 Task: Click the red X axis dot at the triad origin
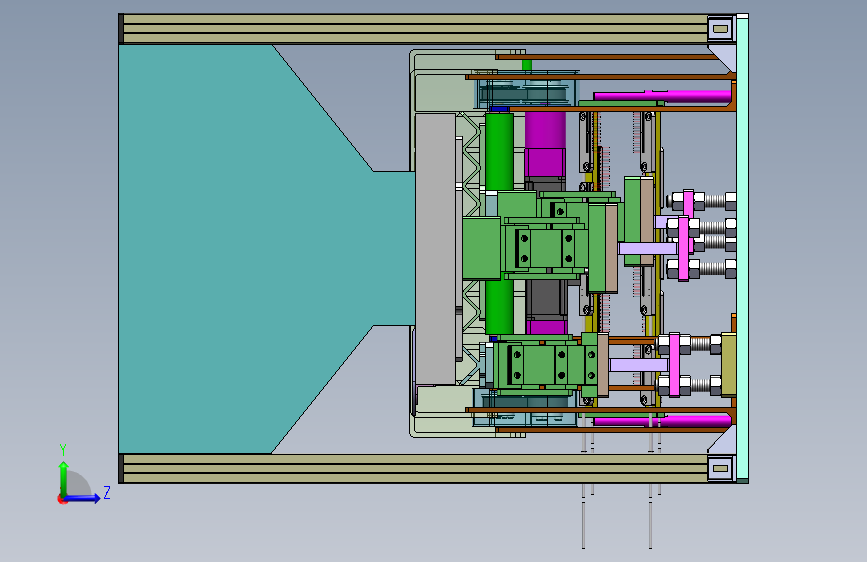61,499
